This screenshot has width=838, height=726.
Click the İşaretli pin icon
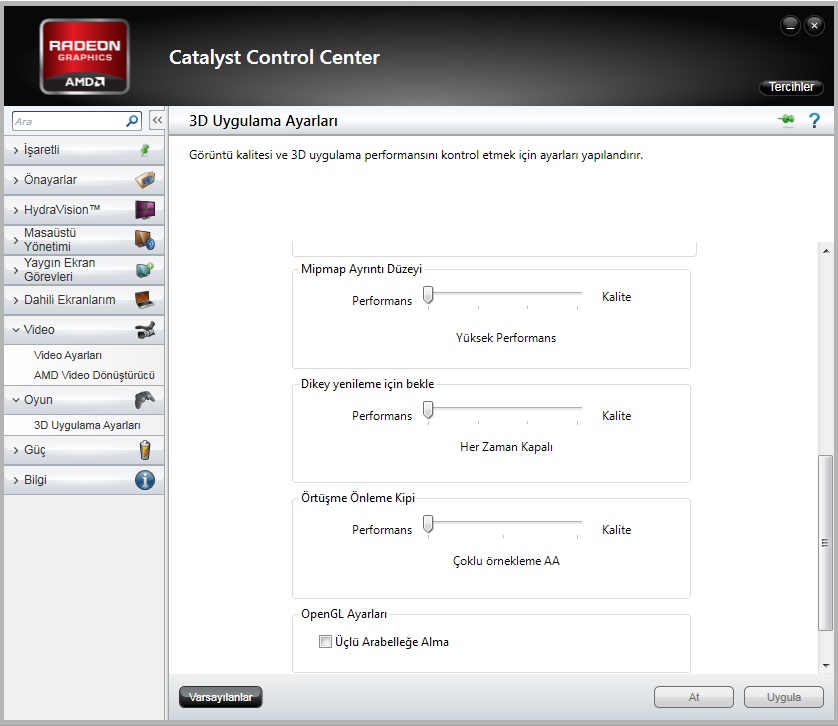coord(145,150)
